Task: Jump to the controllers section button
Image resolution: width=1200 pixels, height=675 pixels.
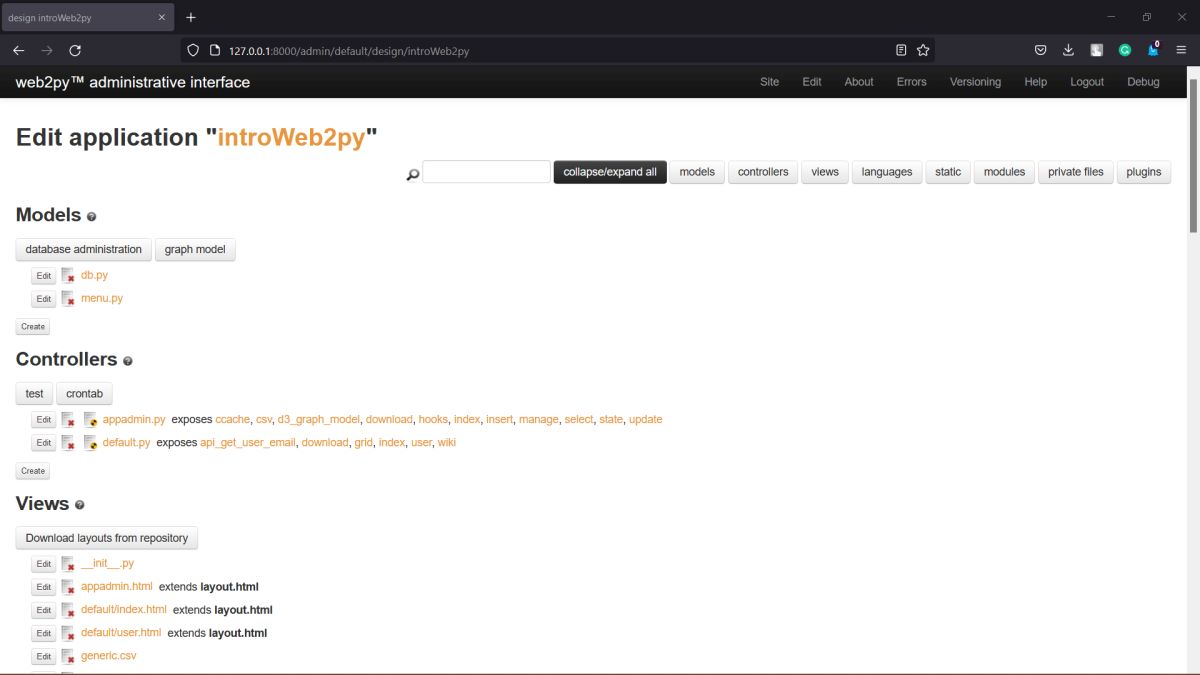Action: [x=763, y=172]
